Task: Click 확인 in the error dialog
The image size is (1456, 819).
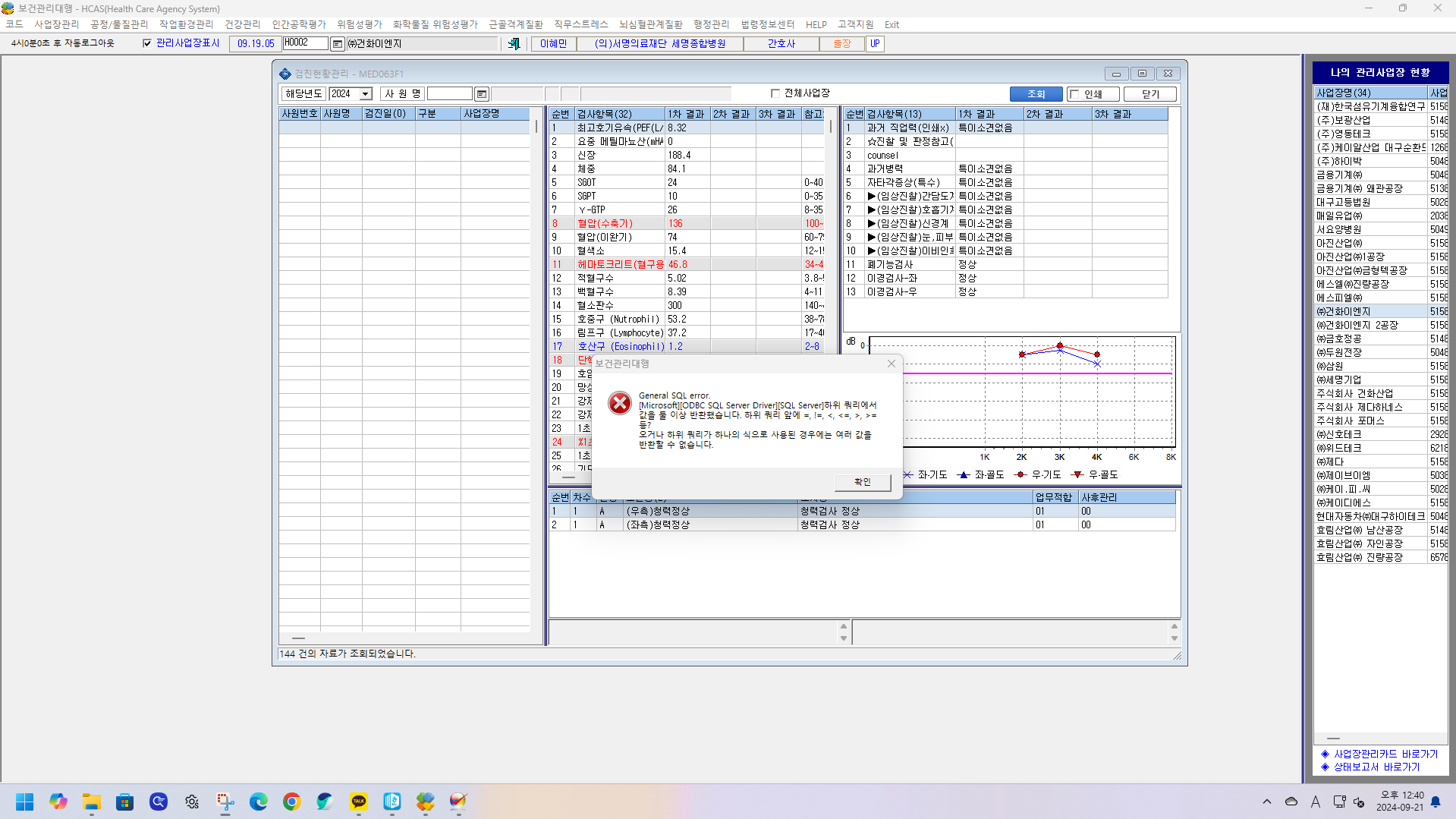Action: [x=863, y=482]
